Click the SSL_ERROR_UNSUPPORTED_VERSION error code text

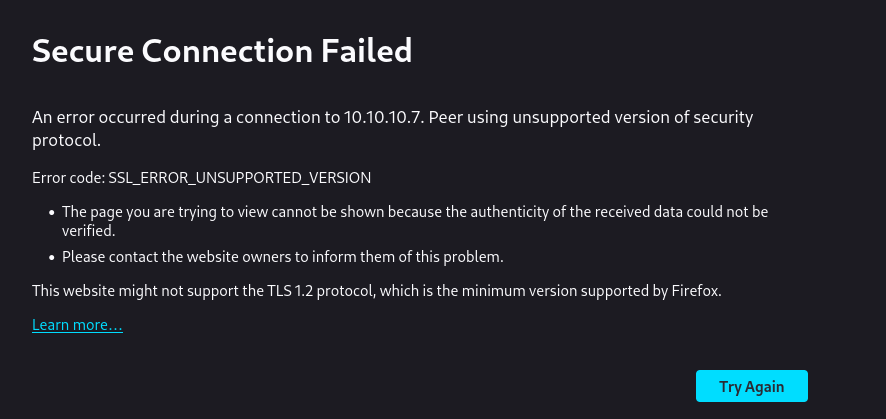click(240, 177)
